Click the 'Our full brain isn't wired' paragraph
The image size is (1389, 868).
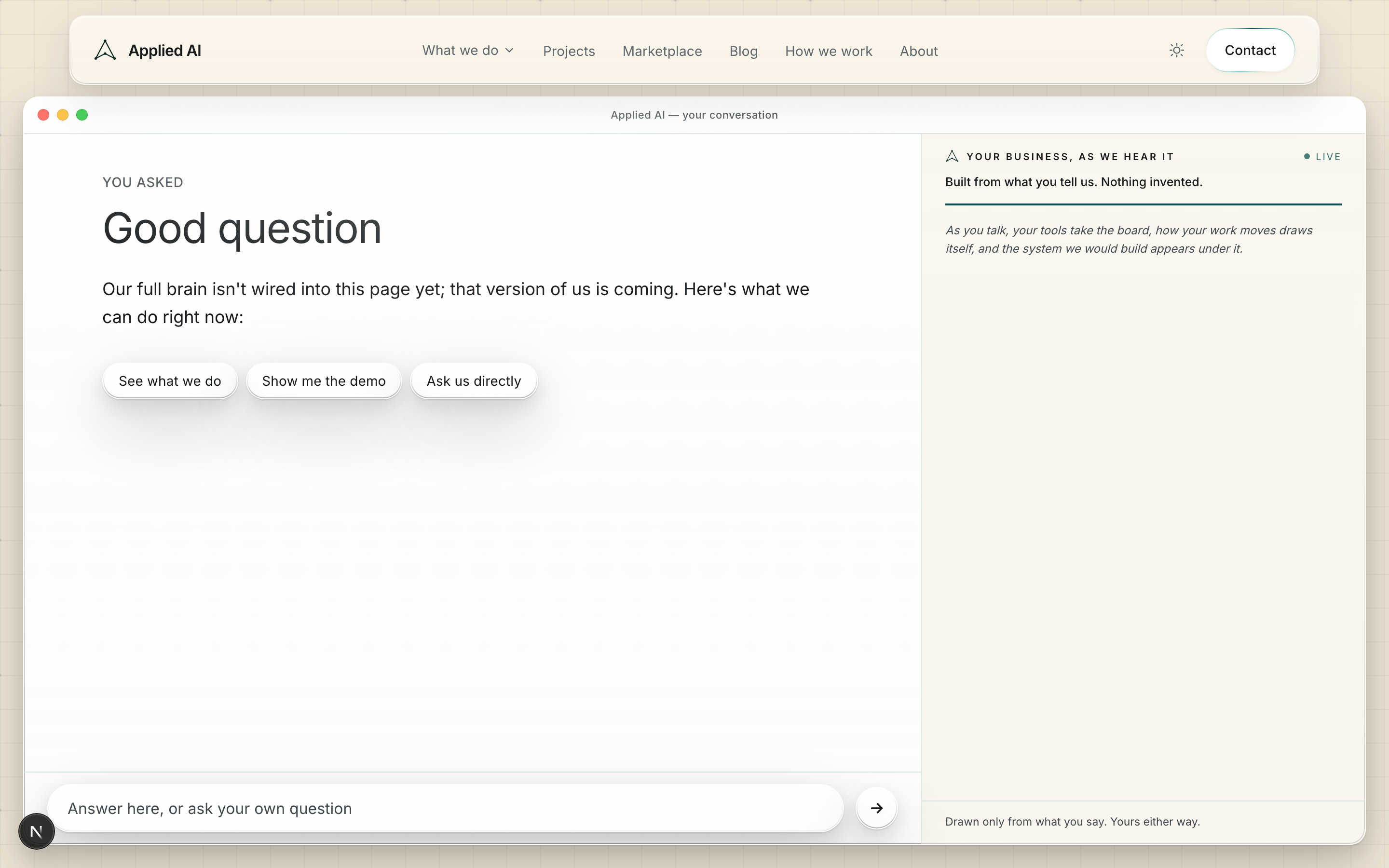[456, 302]
